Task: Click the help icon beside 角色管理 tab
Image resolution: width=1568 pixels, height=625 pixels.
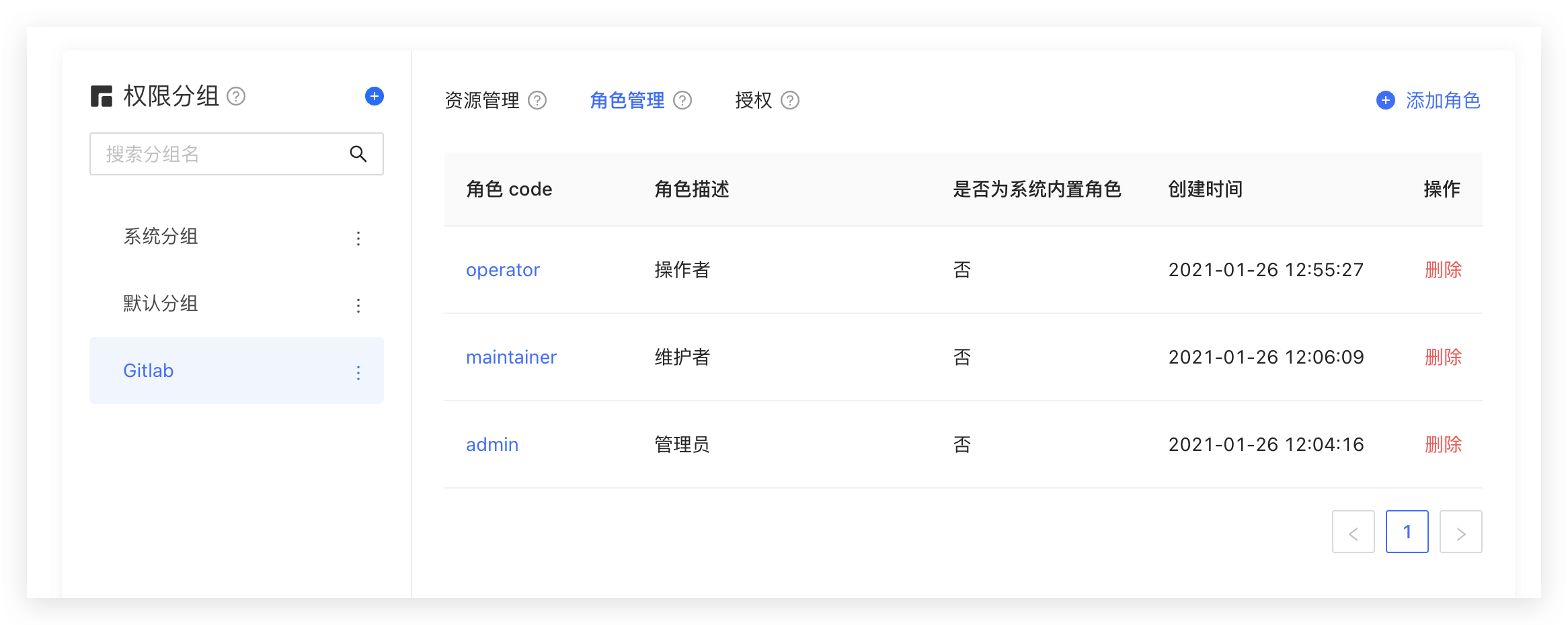Action: 682,100
